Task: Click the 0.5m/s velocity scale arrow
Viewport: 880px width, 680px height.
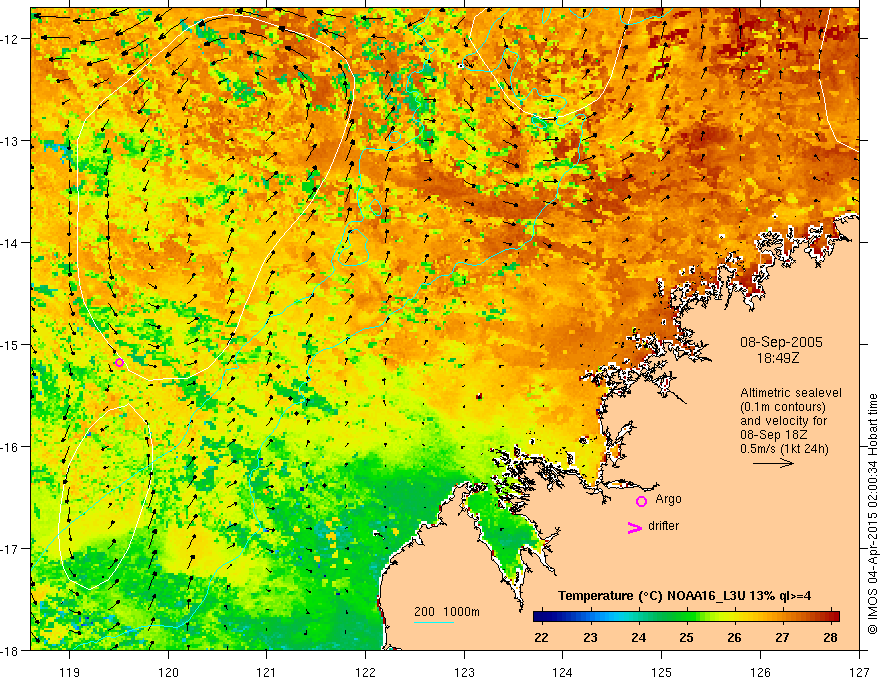Action: coord(773,463)
